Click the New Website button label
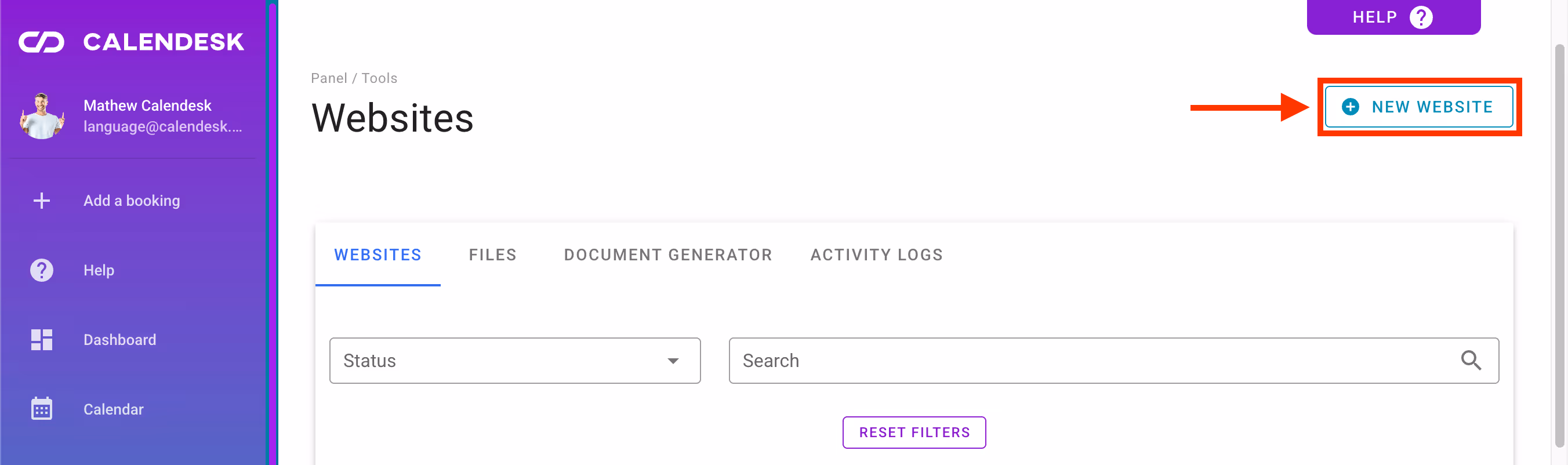The image size is (1568, 465). (x=1432, y=107)
